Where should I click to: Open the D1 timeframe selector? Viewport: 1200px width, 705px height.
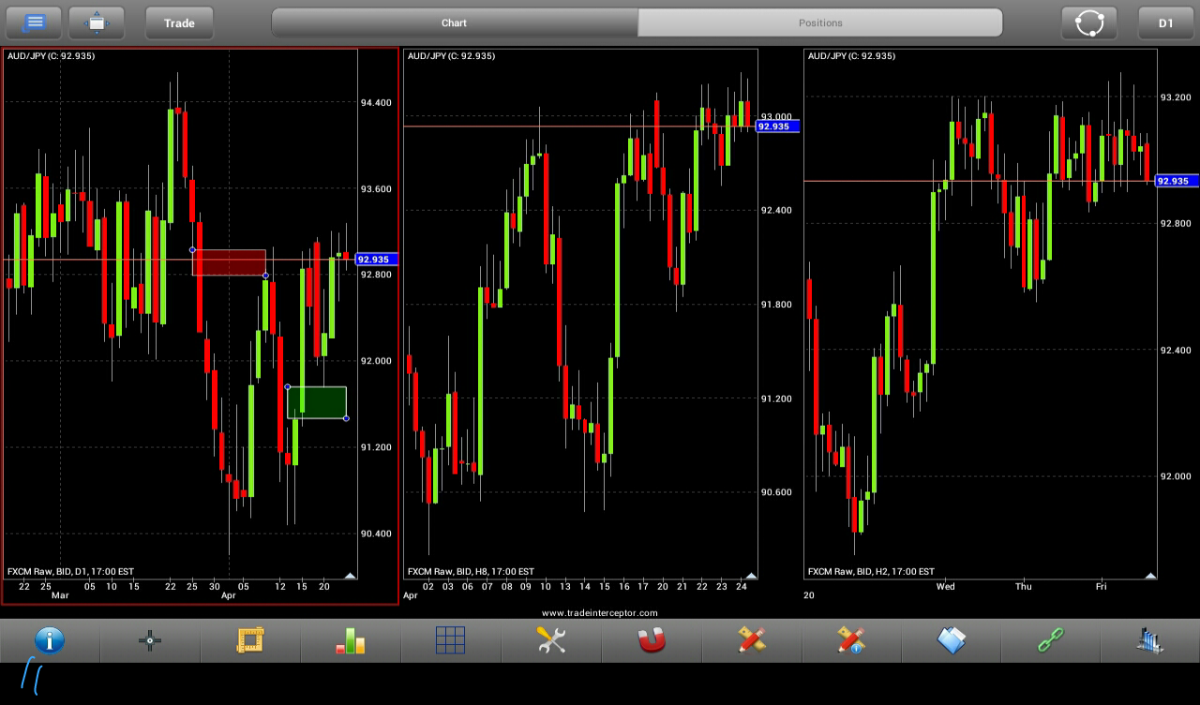click(x=1165, y=22)
